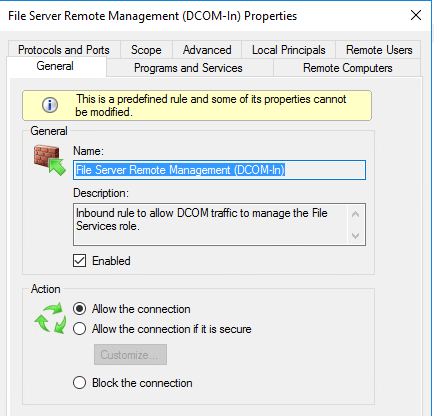Click the description box up scroll arrow

[355, 214]
